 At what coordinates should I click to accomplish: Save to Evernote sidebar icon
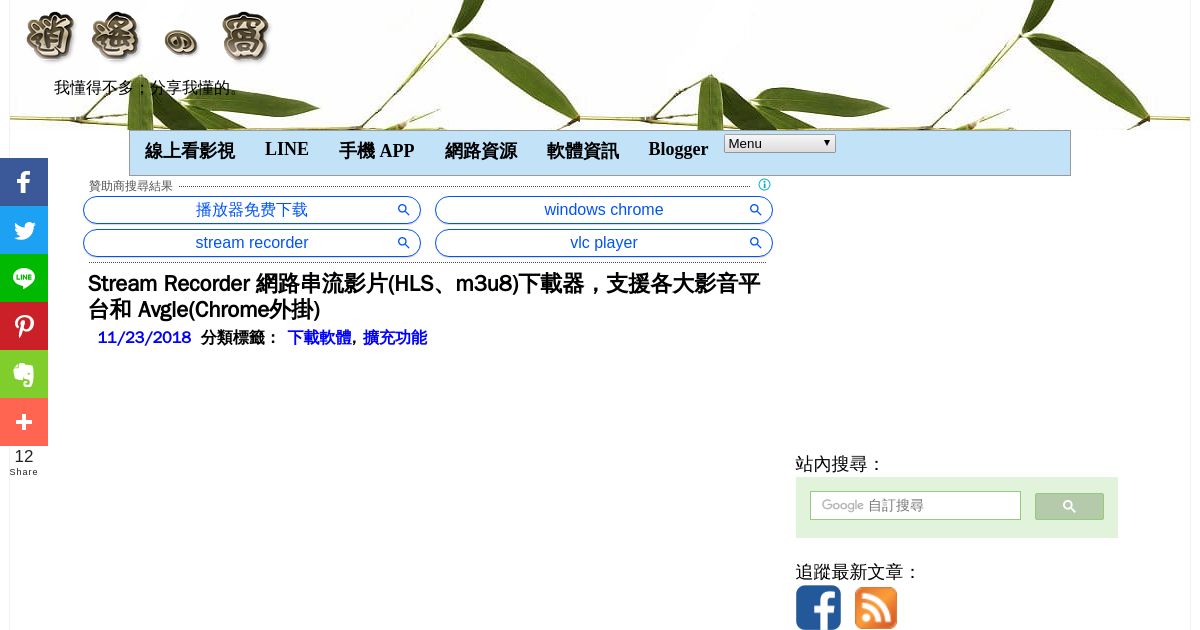tap(24, 374)
